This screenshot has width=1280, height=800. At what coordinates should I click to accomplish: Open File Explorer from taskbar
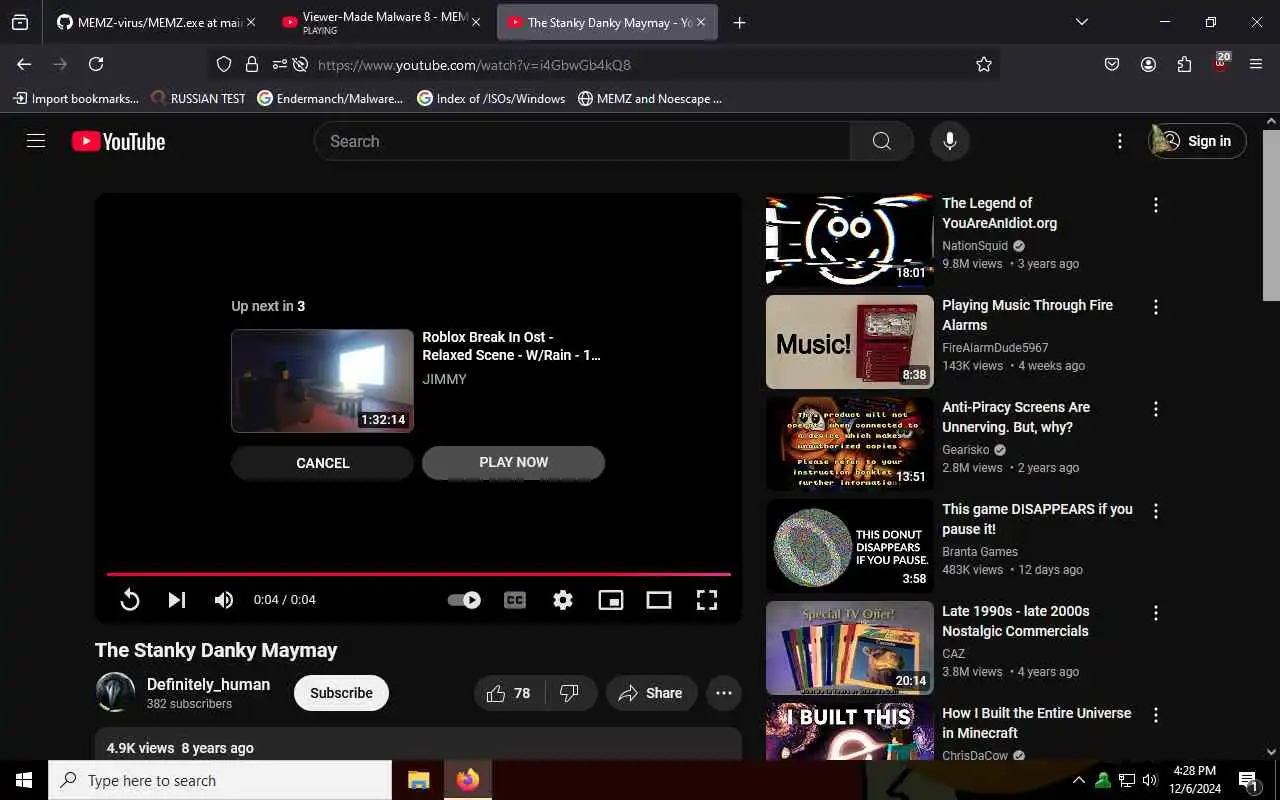[x=418, y=780]
